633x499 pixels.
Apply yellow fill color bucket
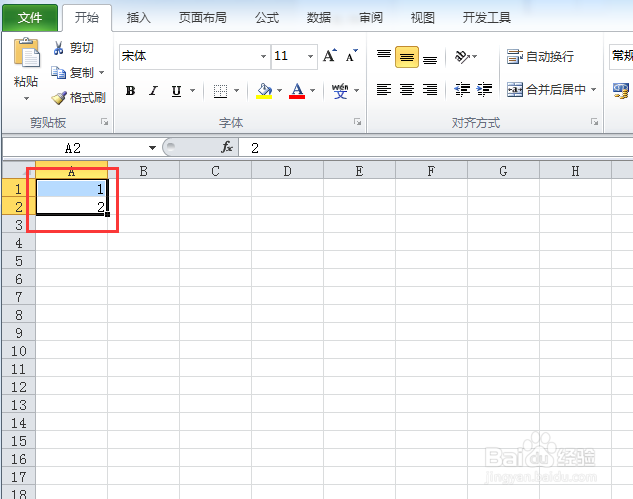click(264, 91)
